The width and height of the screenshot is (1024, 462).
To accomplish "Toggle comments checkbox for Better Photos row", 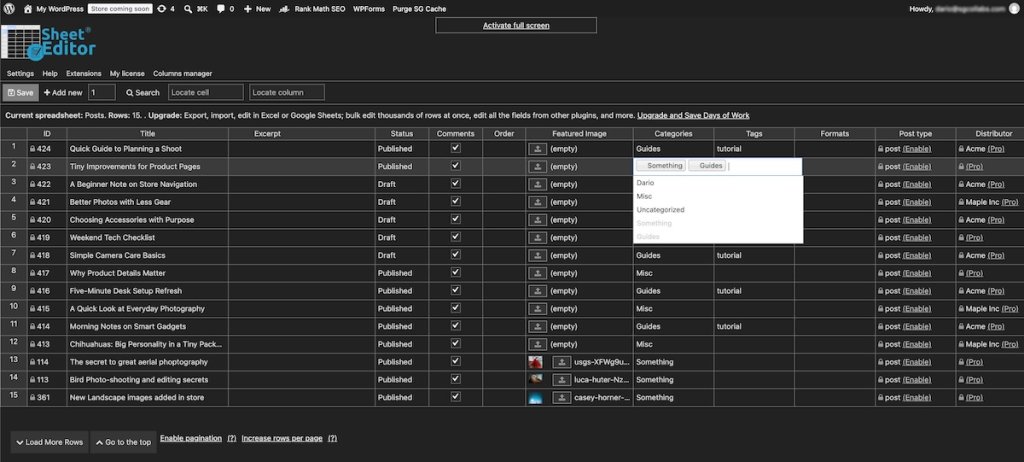I will click(x=456, y=201).
